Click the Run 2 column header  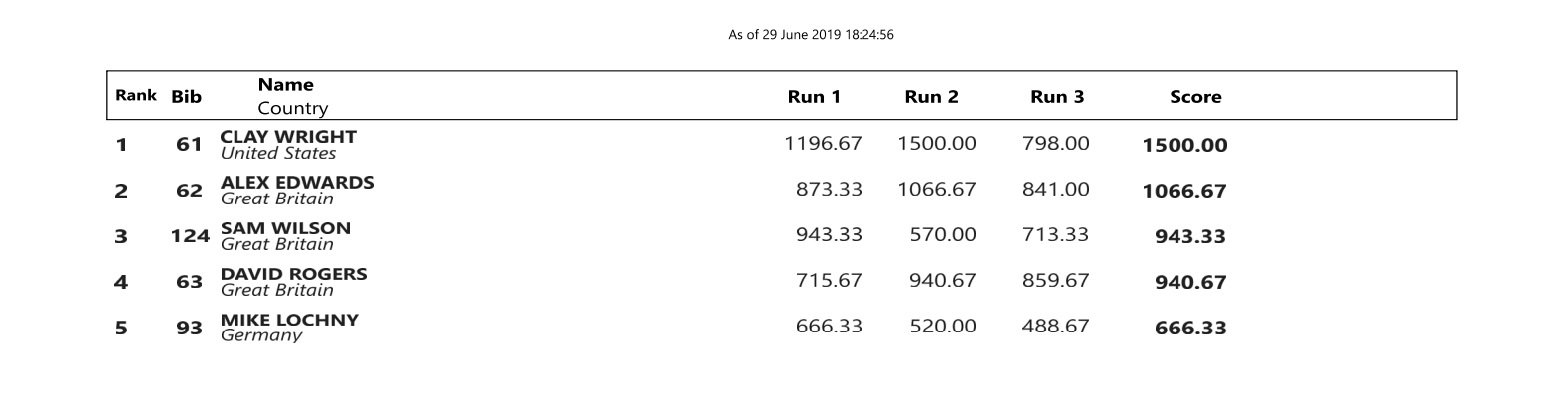931,97
